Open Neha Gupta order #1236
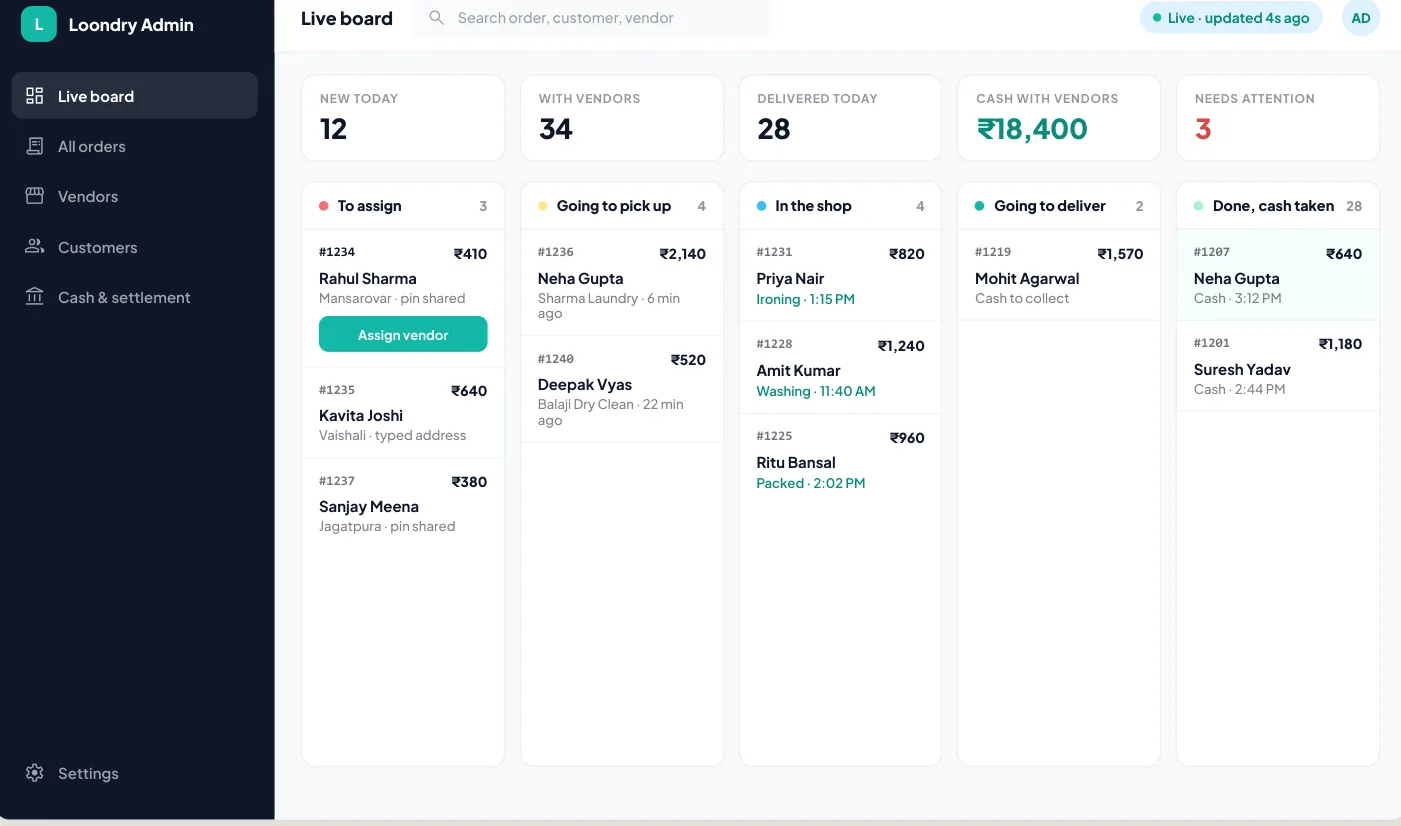Image resolution: width=1401 pixels, height=826 pixels. pos(622,283)
